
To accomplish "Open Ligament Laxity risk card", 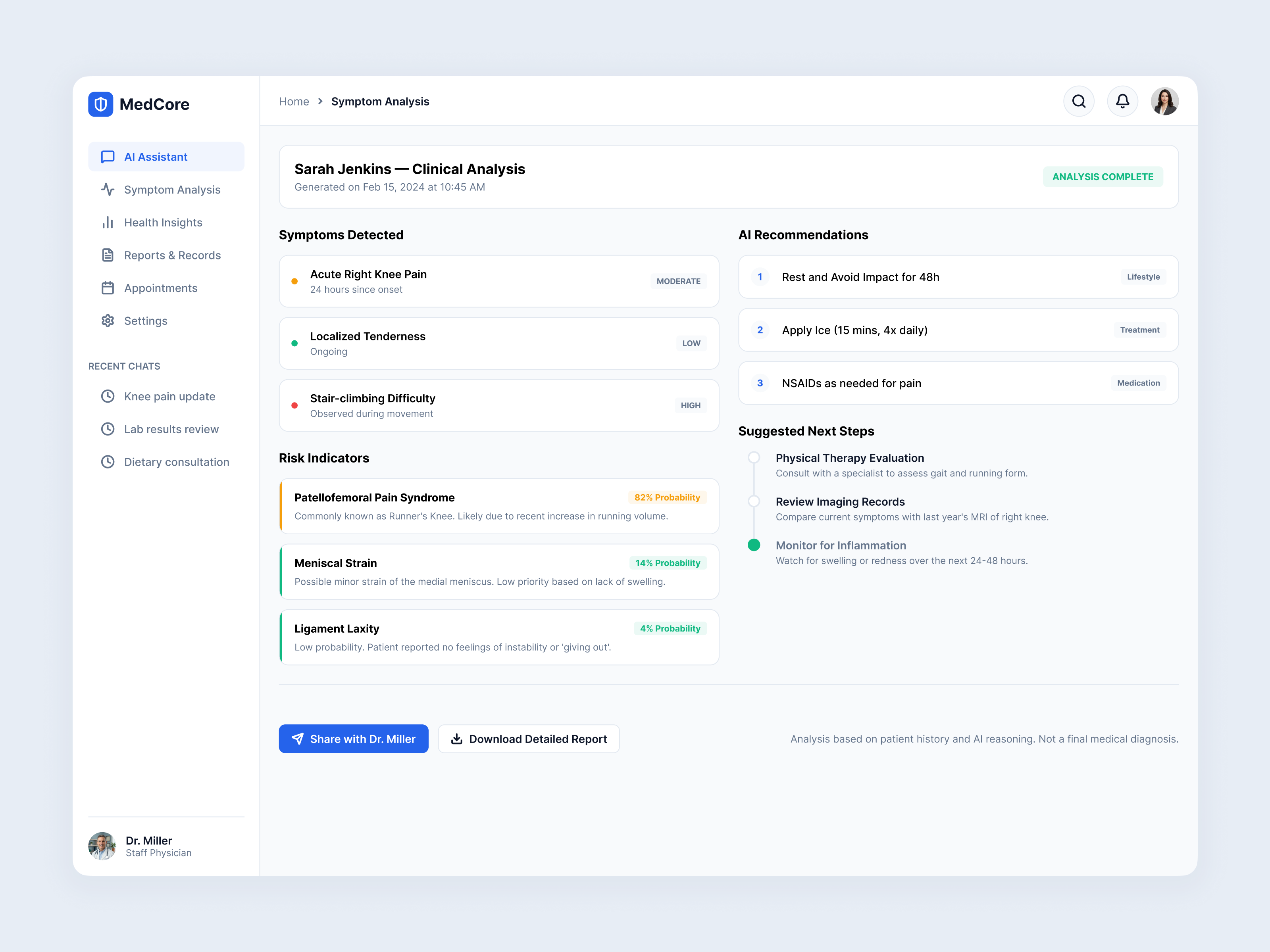I will [499, 637].
